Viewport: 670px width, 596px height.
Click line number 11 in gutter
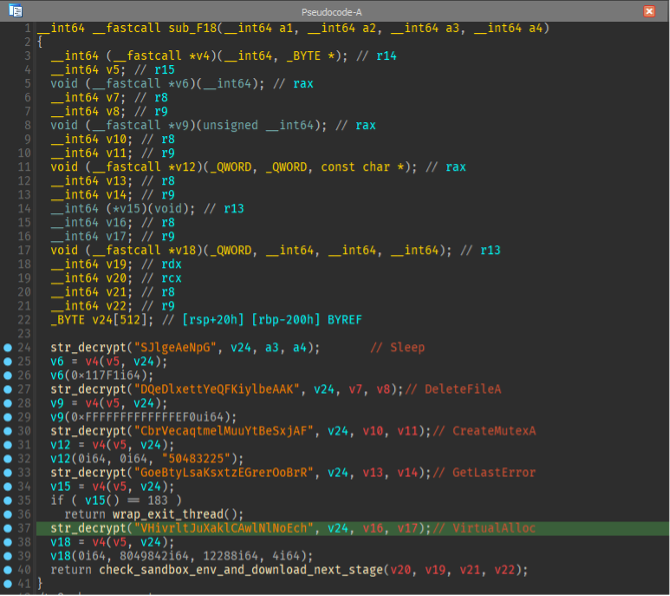pyautogui.click(x=24, y=167)
